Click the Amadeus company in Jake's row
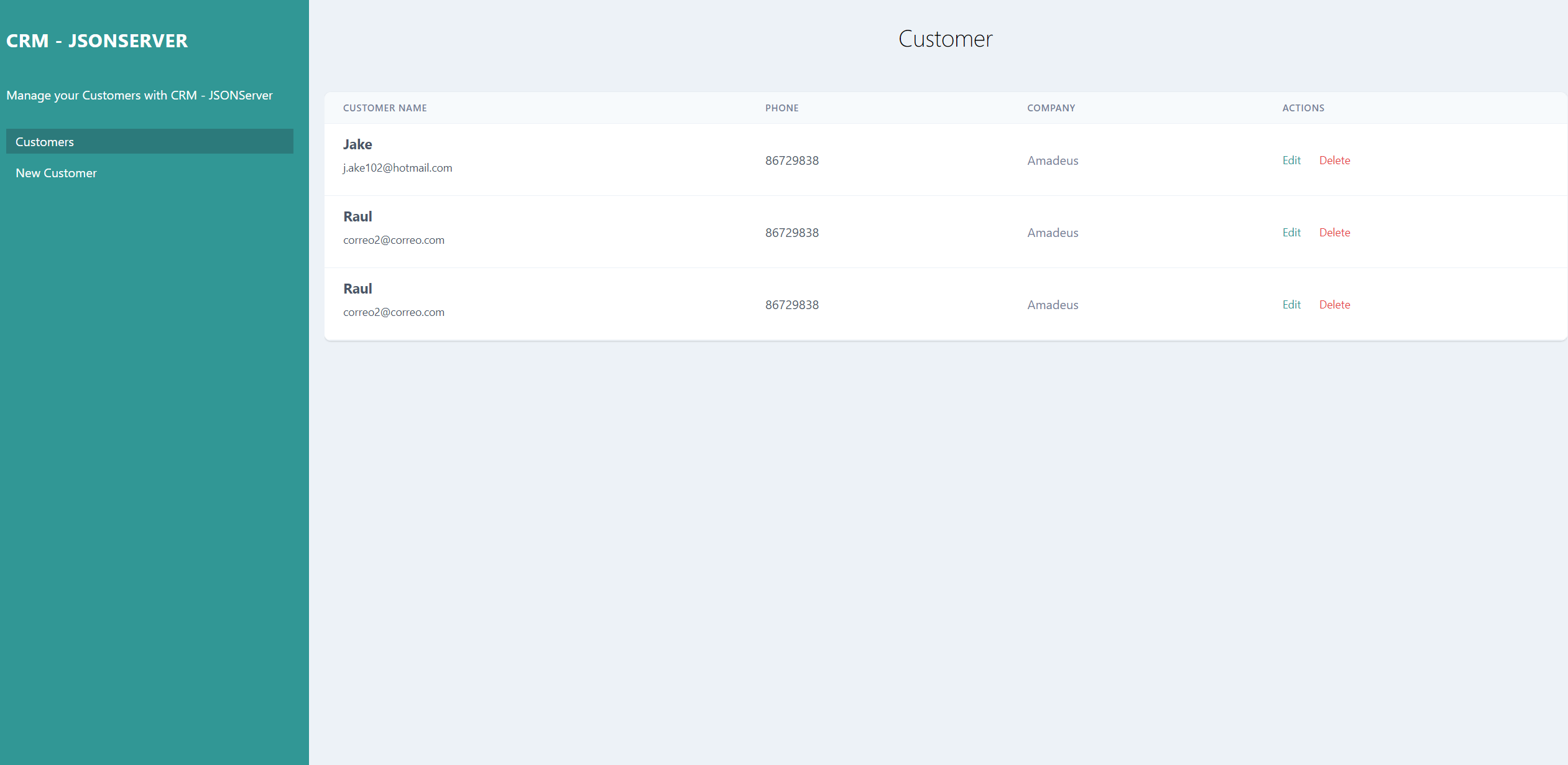The height and width of the screenshot is (765, 1568). [1053, 160]
